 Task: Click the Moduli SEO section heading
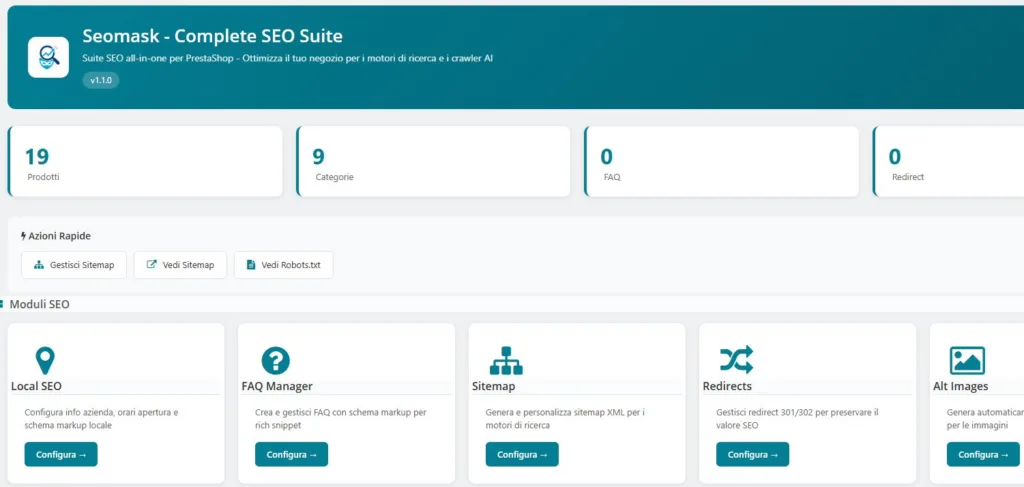click(x=39, y=304)
